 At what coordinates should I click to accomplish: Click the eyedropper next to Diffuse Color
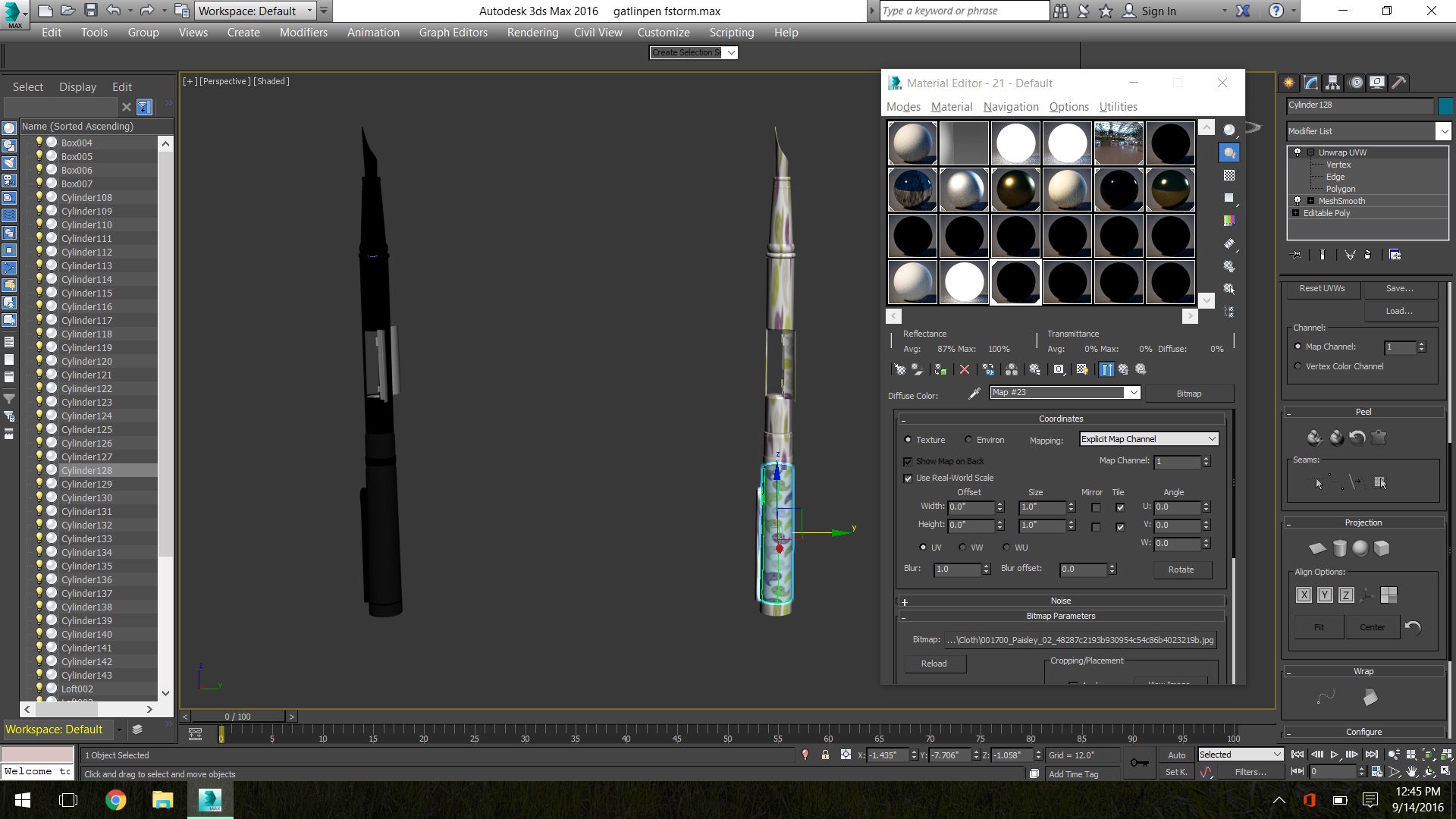[x=974, y=393]
